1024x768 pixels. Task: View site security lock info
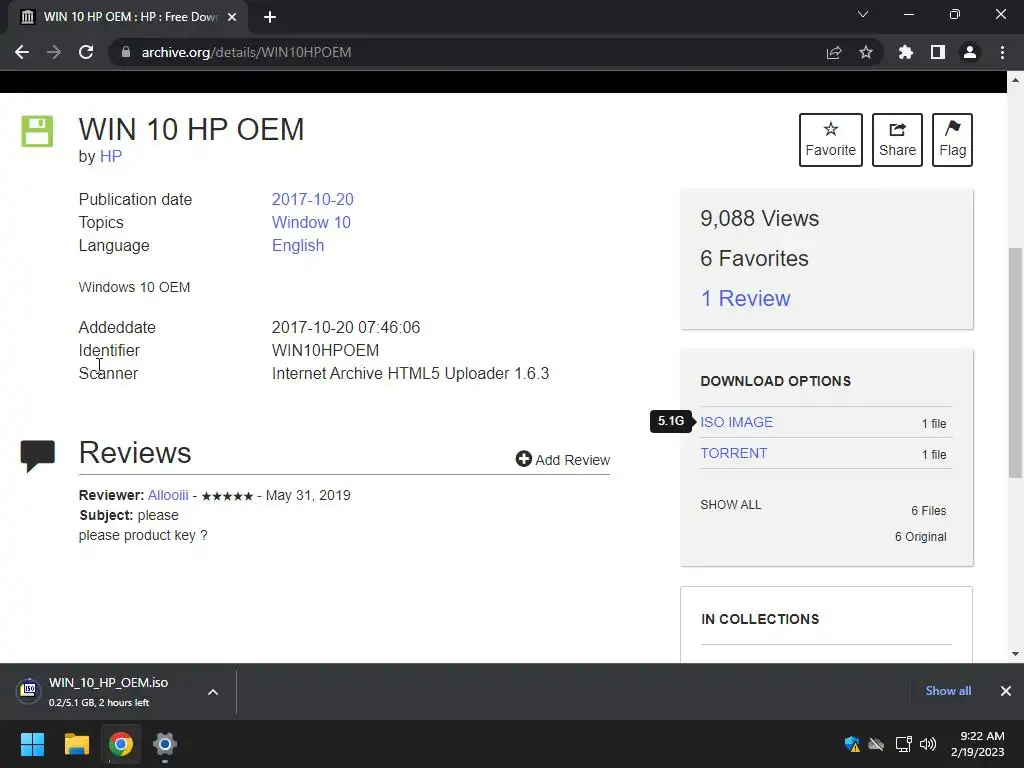(126, 52)
